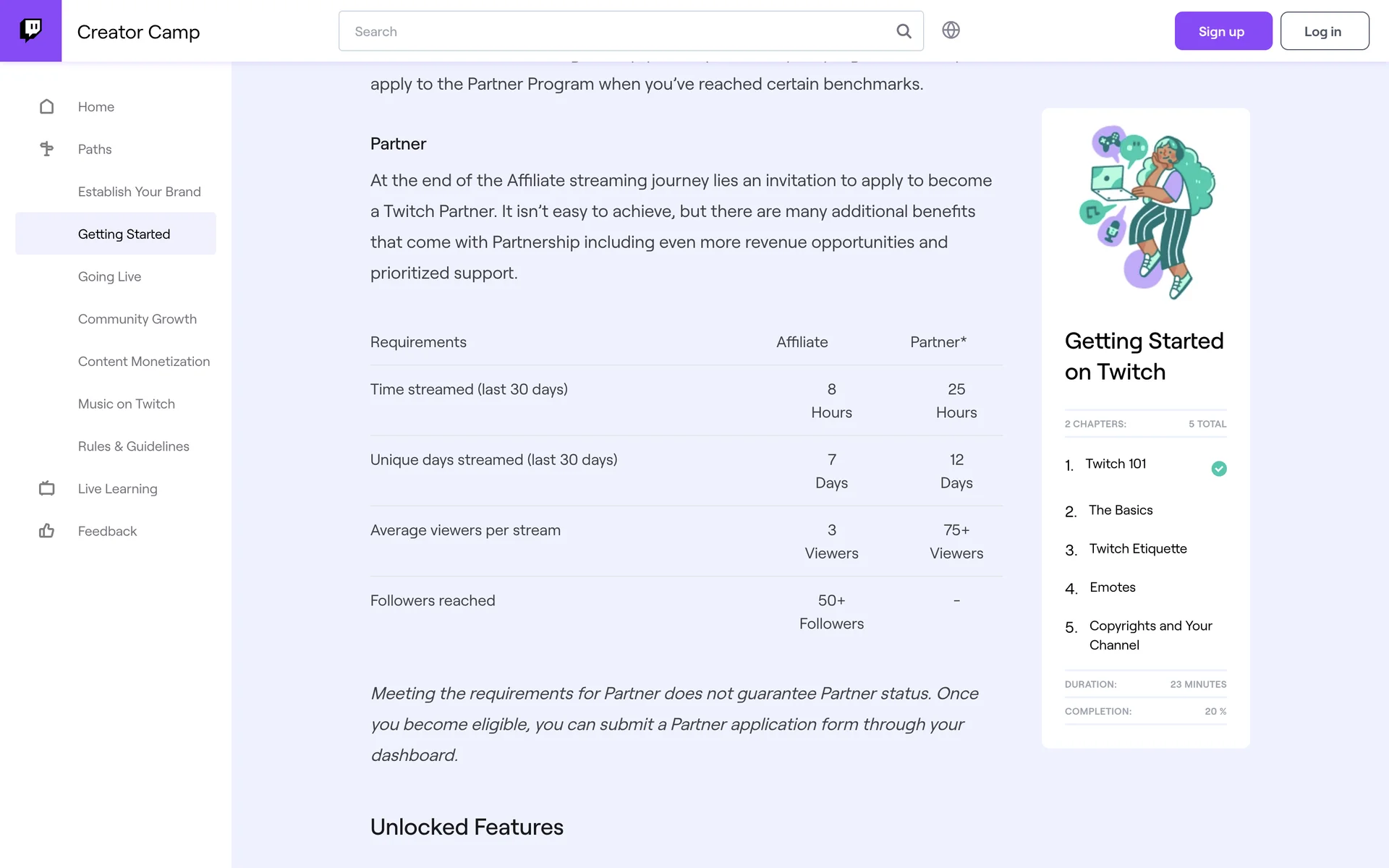Open the globe language selector
This screenshot has height=868, width=1389.
[x=951, y=30]
